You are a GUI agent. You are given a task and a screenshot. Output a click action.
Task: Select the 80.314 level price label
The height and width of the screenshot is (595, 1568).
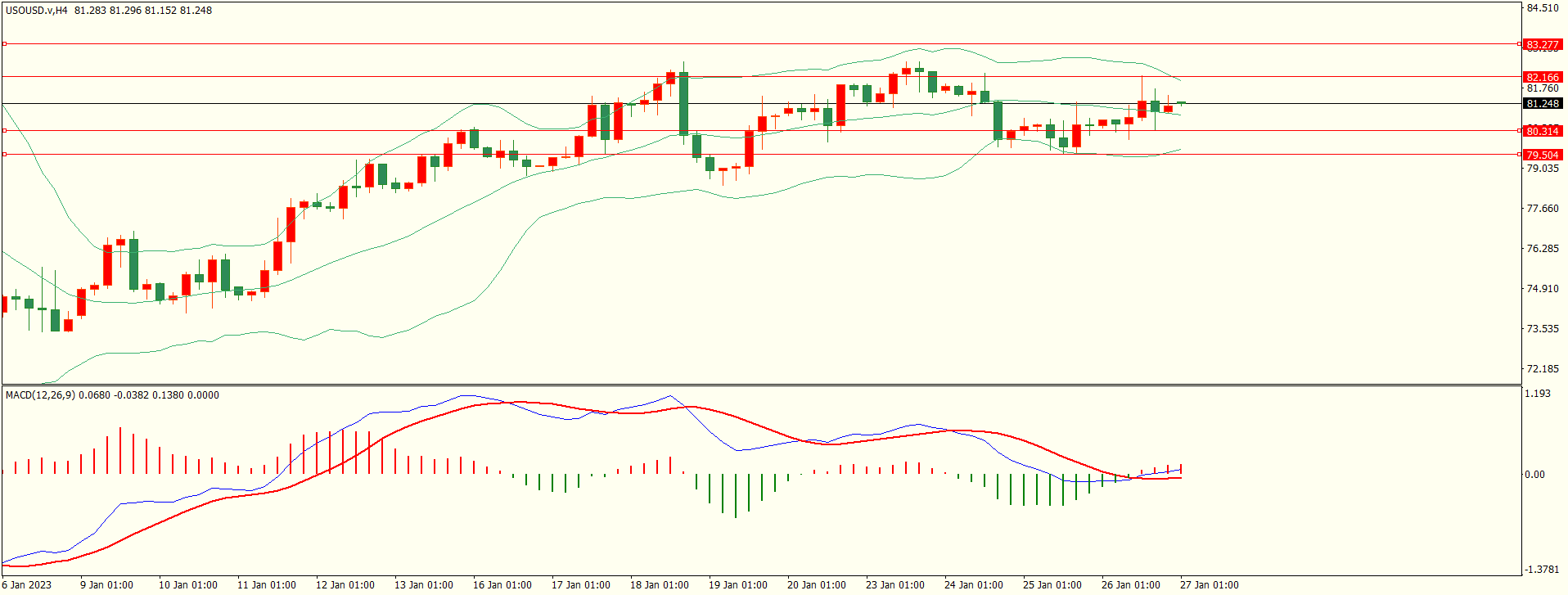[1543, 131]
